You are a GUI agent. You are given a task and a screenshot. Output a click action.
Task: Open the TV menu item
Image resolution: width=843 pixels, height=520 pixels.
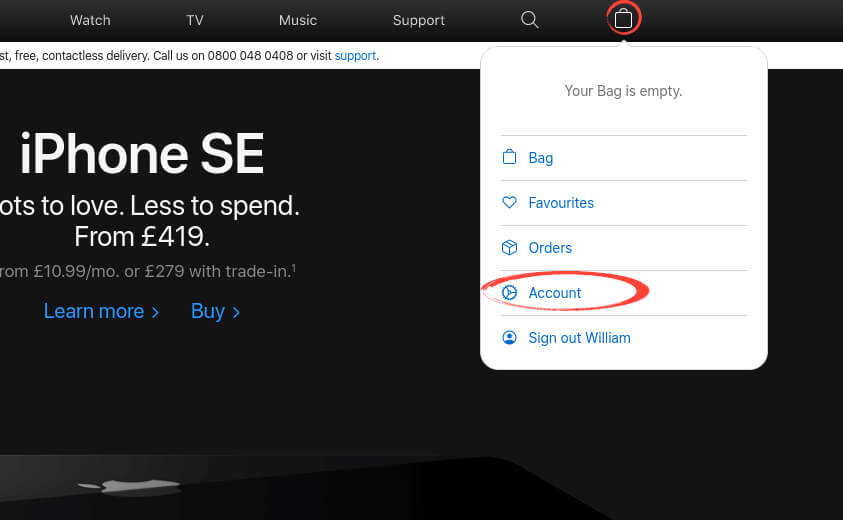click(195, 20)
